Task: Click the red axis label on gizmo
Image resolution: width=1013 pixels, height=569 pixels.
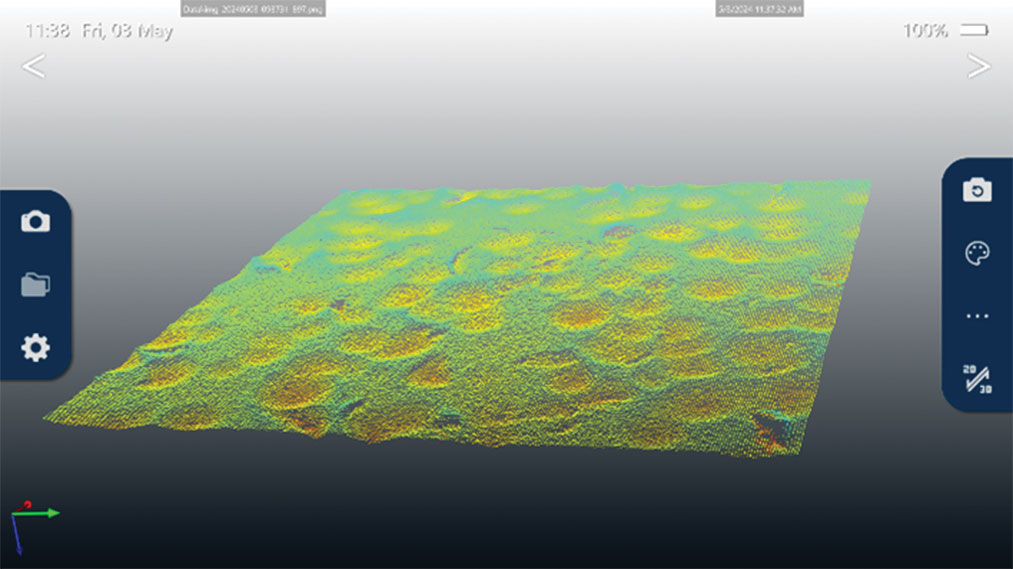Action: pos(27,505)
